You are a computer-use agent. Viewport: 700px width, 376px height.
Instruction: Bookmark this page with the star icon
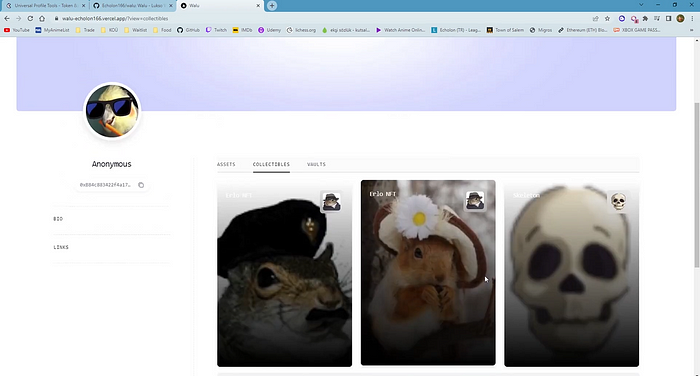607,18
